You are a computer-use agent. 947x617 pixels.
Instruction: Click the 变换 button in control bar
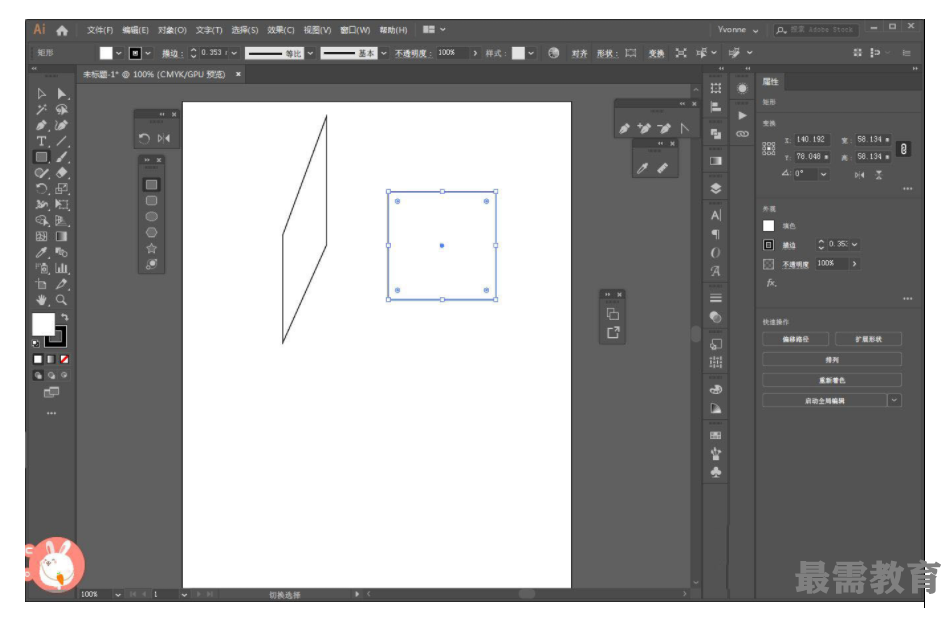656,54
